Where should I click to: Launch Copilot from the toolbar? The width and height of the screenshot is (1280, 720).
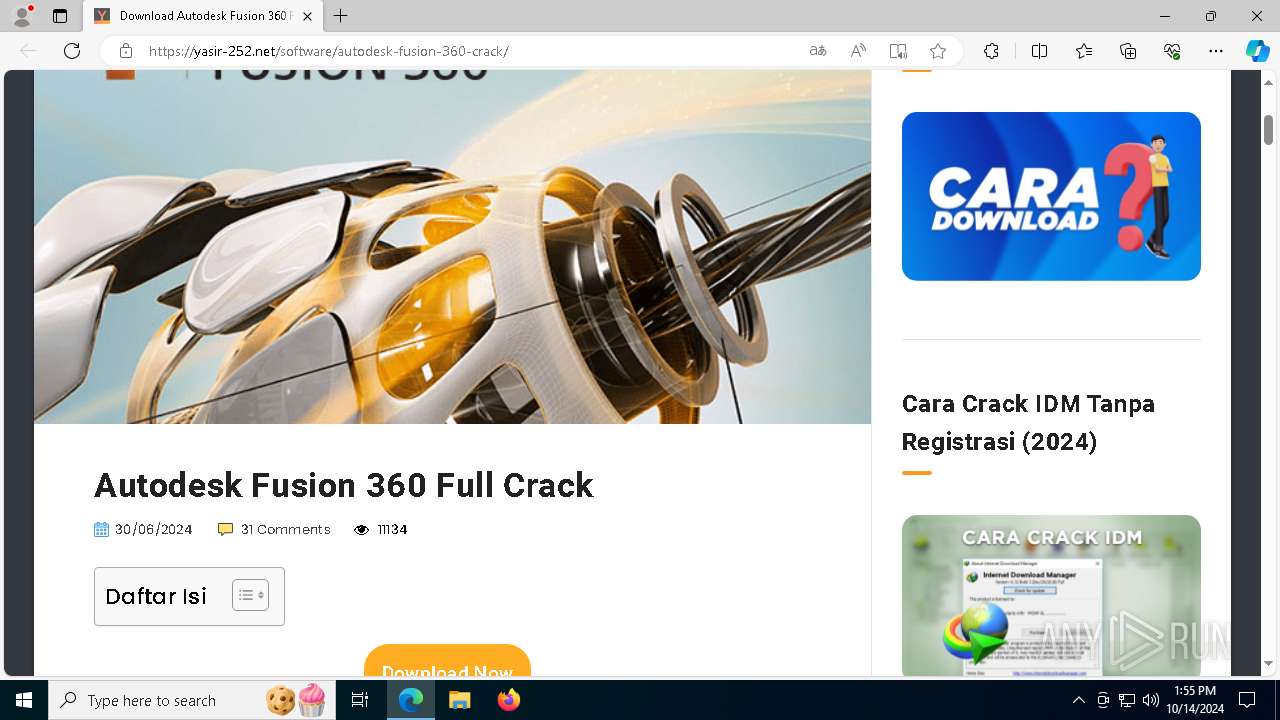click(x=1257, y=51)
